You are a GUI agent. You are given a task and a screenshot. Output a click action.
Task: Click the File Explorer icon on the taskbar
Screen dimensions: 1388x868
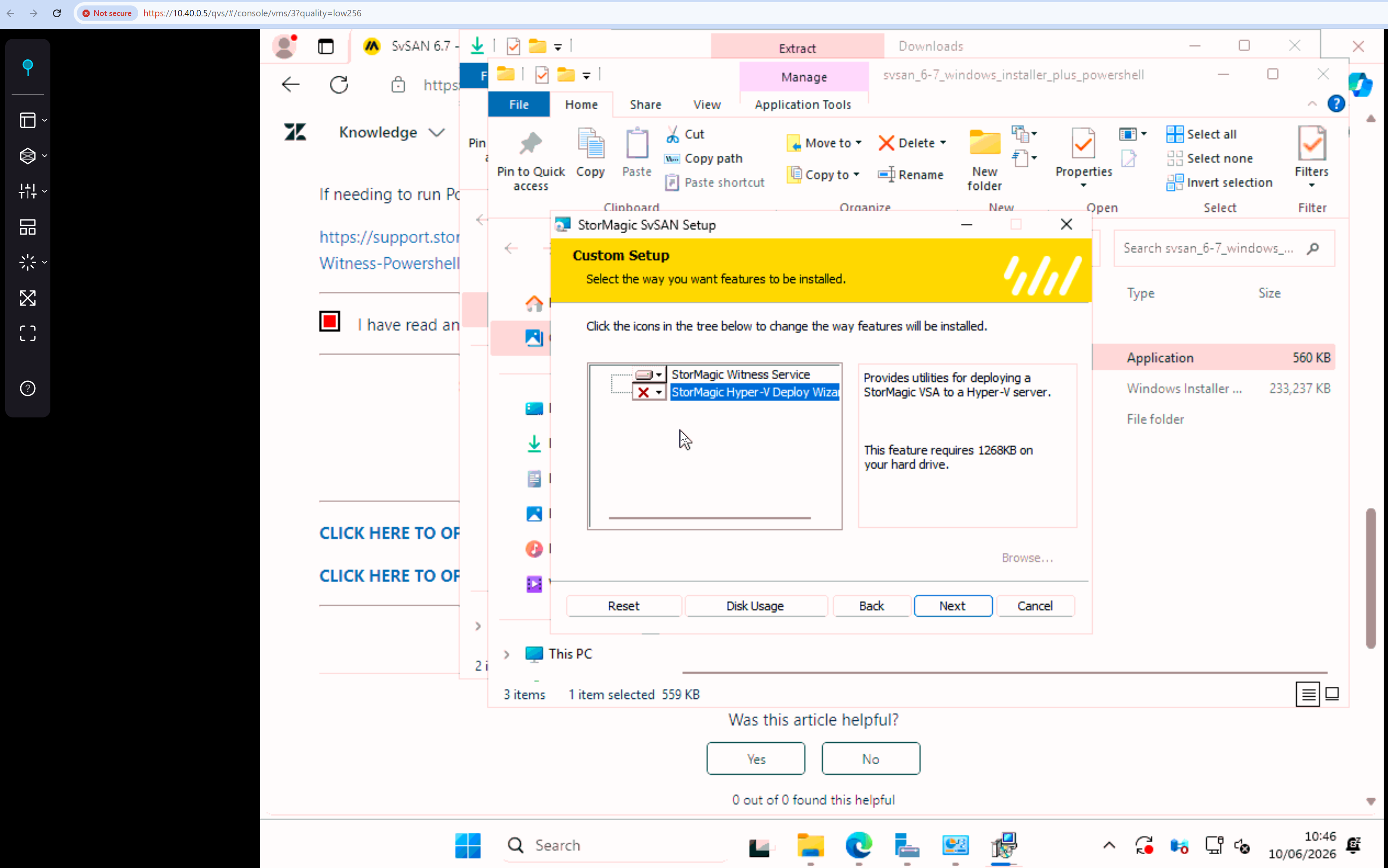click(810, 845)
